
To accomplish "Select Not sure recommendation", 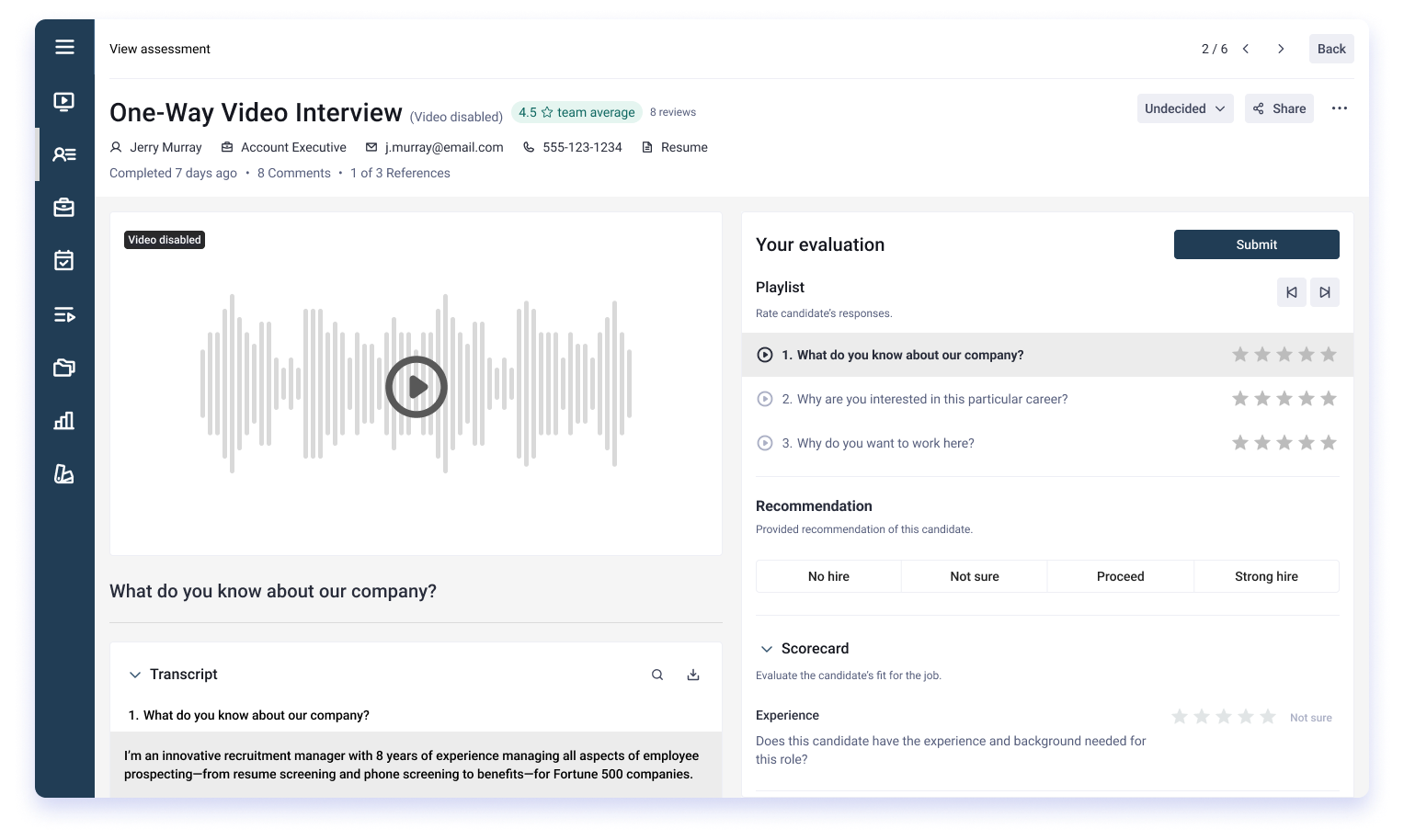I will 975,576.
